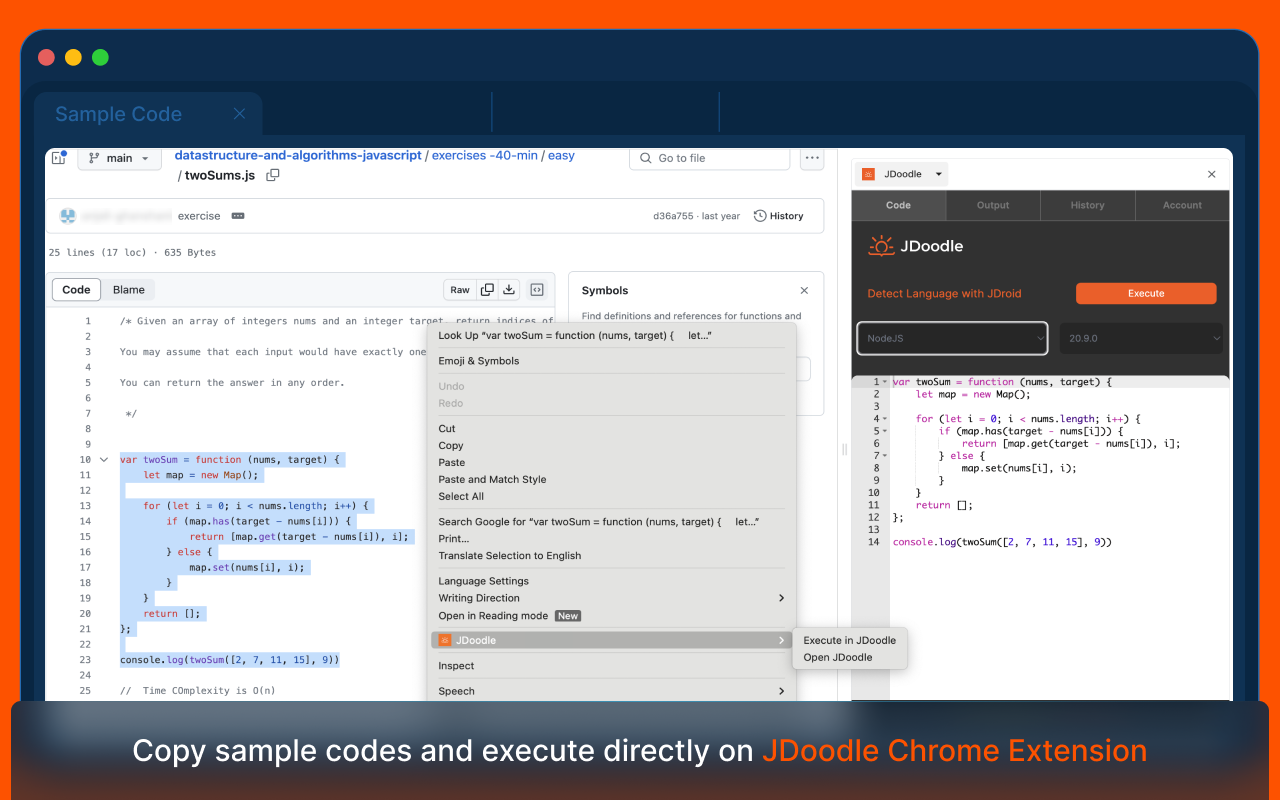Expand the commit message ellipsis
Viewport: 1280px width, 800px height.
(x=238, y=216)
